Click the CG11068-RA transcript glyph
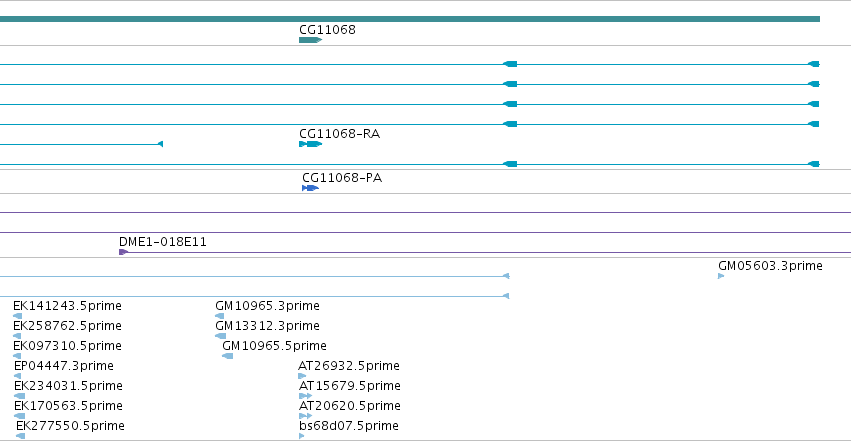The width and height of the screenshot is (851, 441). [310, 144]
